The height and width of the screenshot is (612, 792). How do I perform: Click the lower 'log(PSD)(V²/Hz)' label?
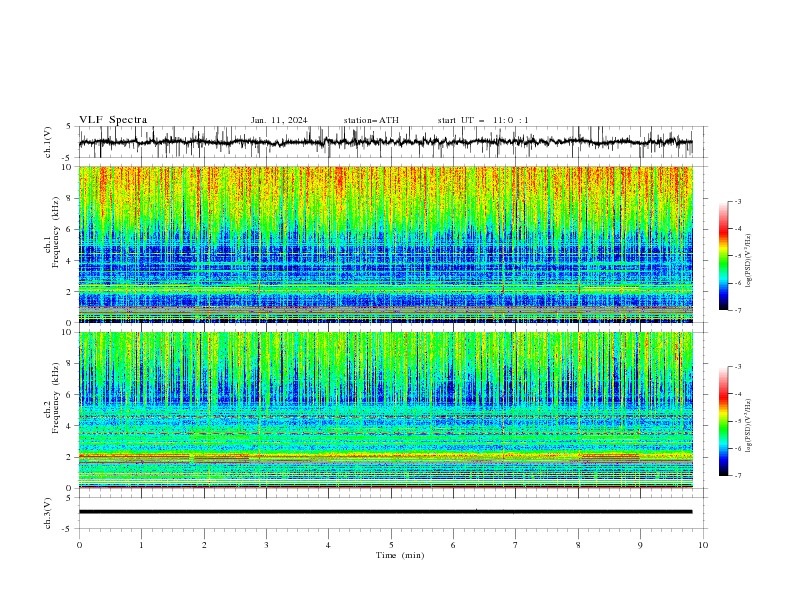point(749,426)
